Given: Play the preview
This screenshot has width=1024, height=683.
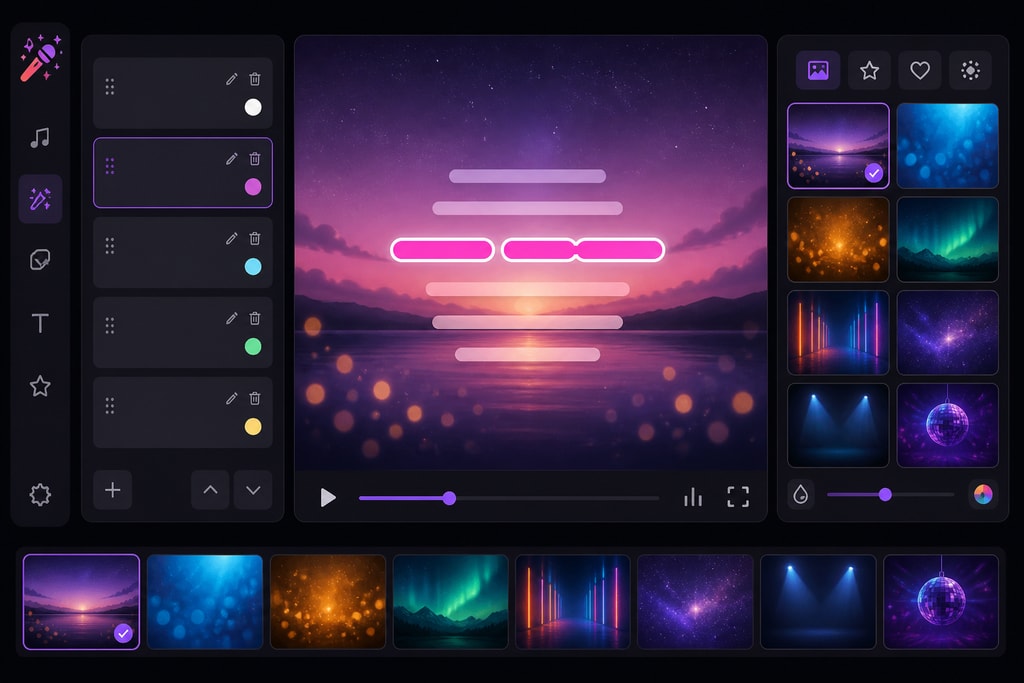Looking at the screenshot, I should tap(328, 498).
